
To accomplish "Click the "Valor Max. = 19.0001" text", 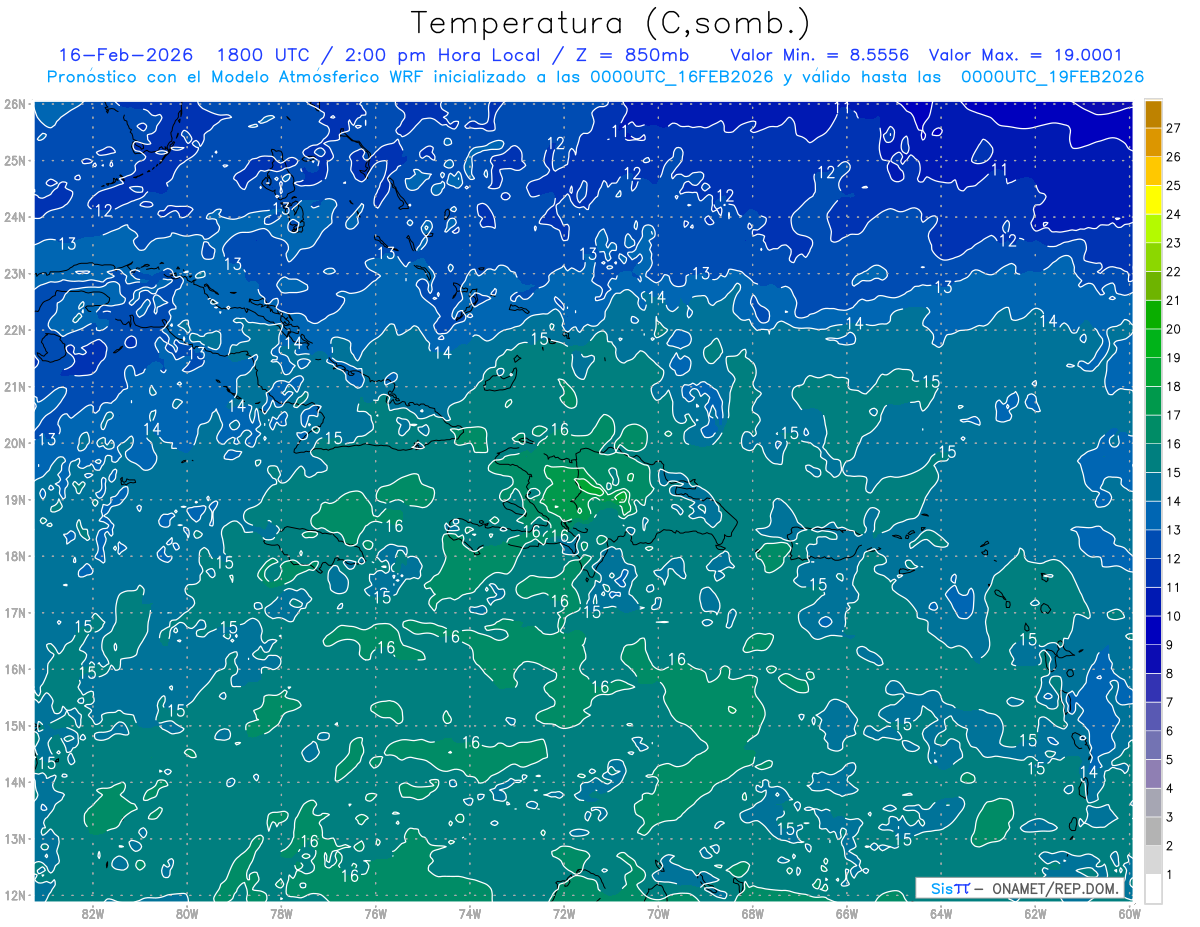I will [x=1026, y=55].
